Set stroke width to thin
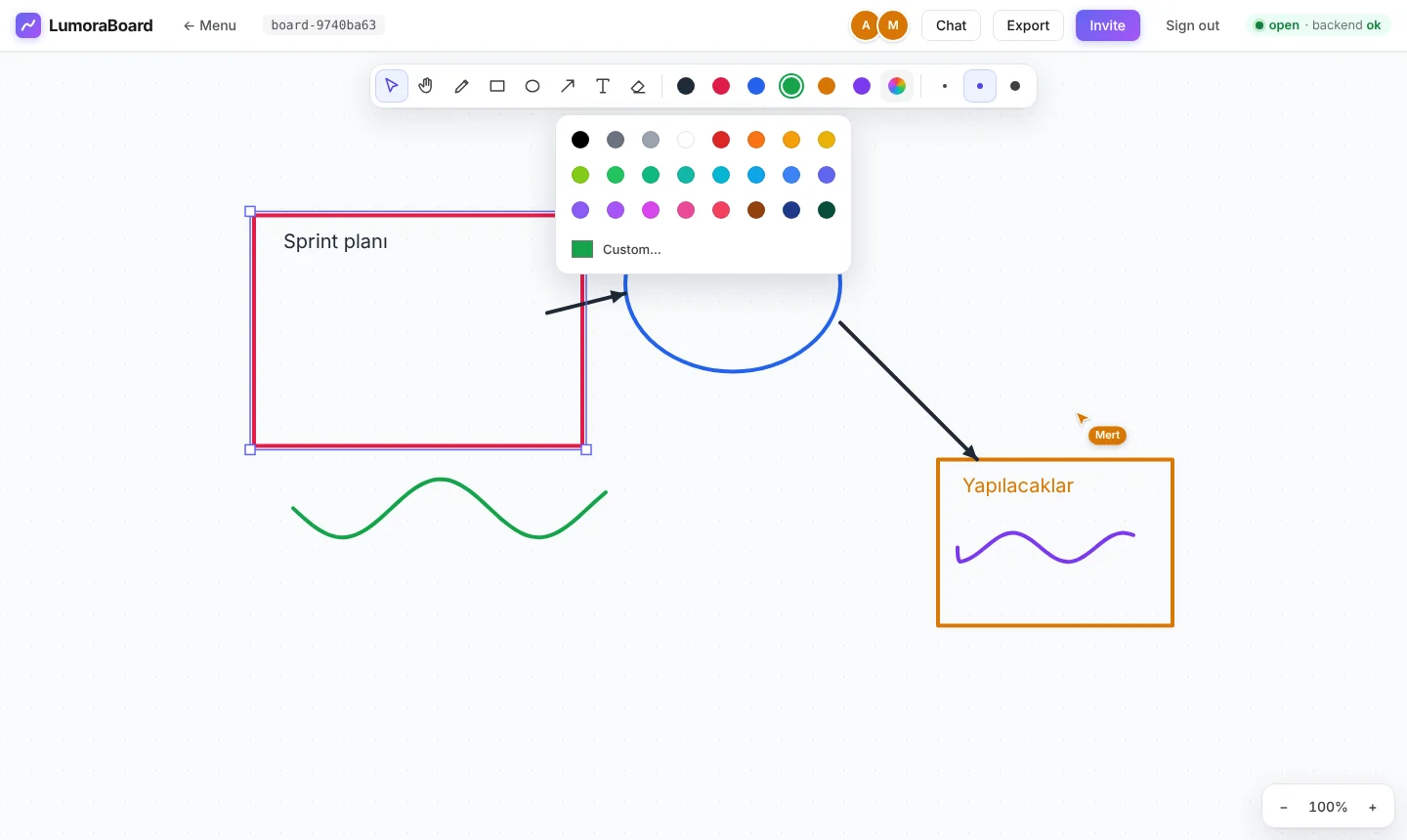 coord(945,86)
